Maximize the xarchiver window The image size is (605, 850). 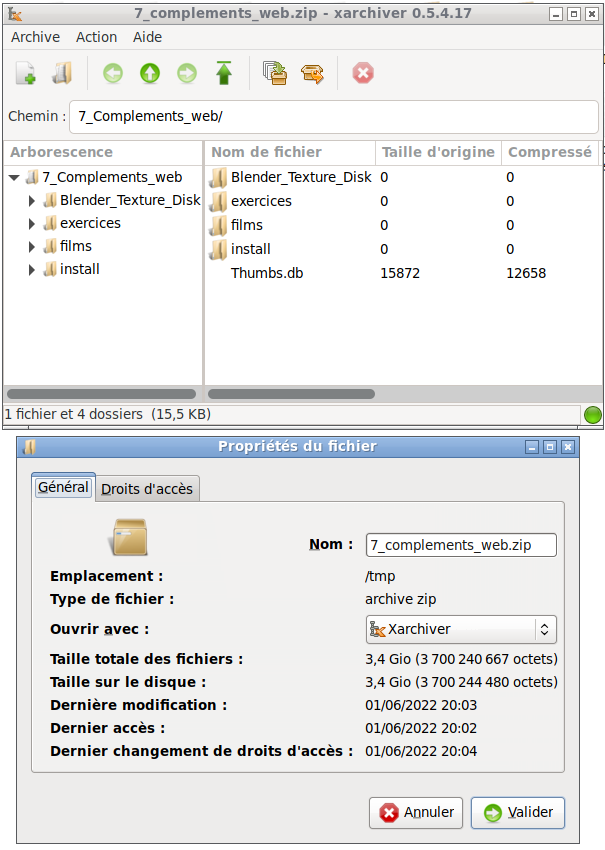[574, 14]
